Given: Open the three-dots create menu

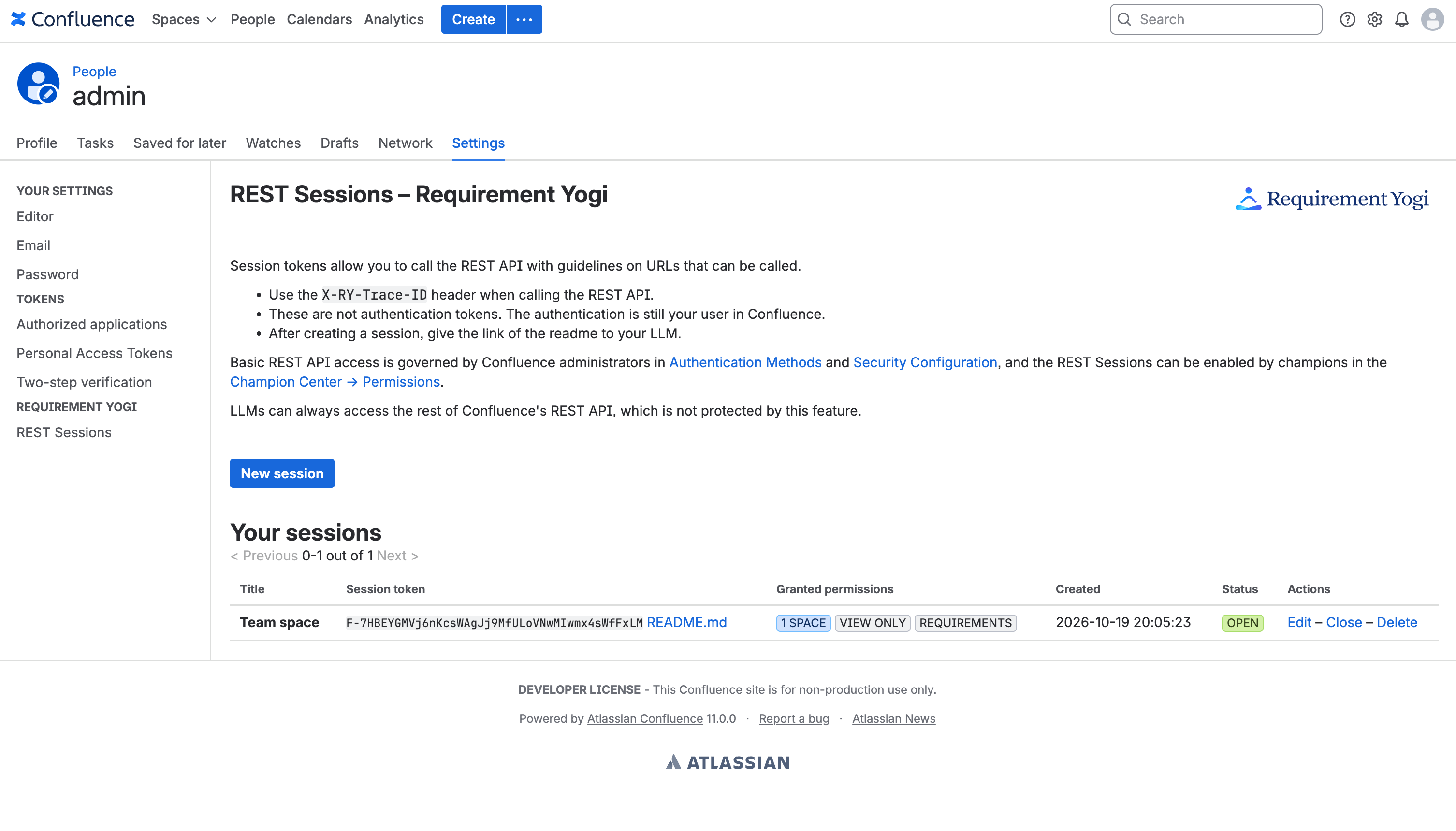Looking at the screenshot, I should tap(524, 19).
